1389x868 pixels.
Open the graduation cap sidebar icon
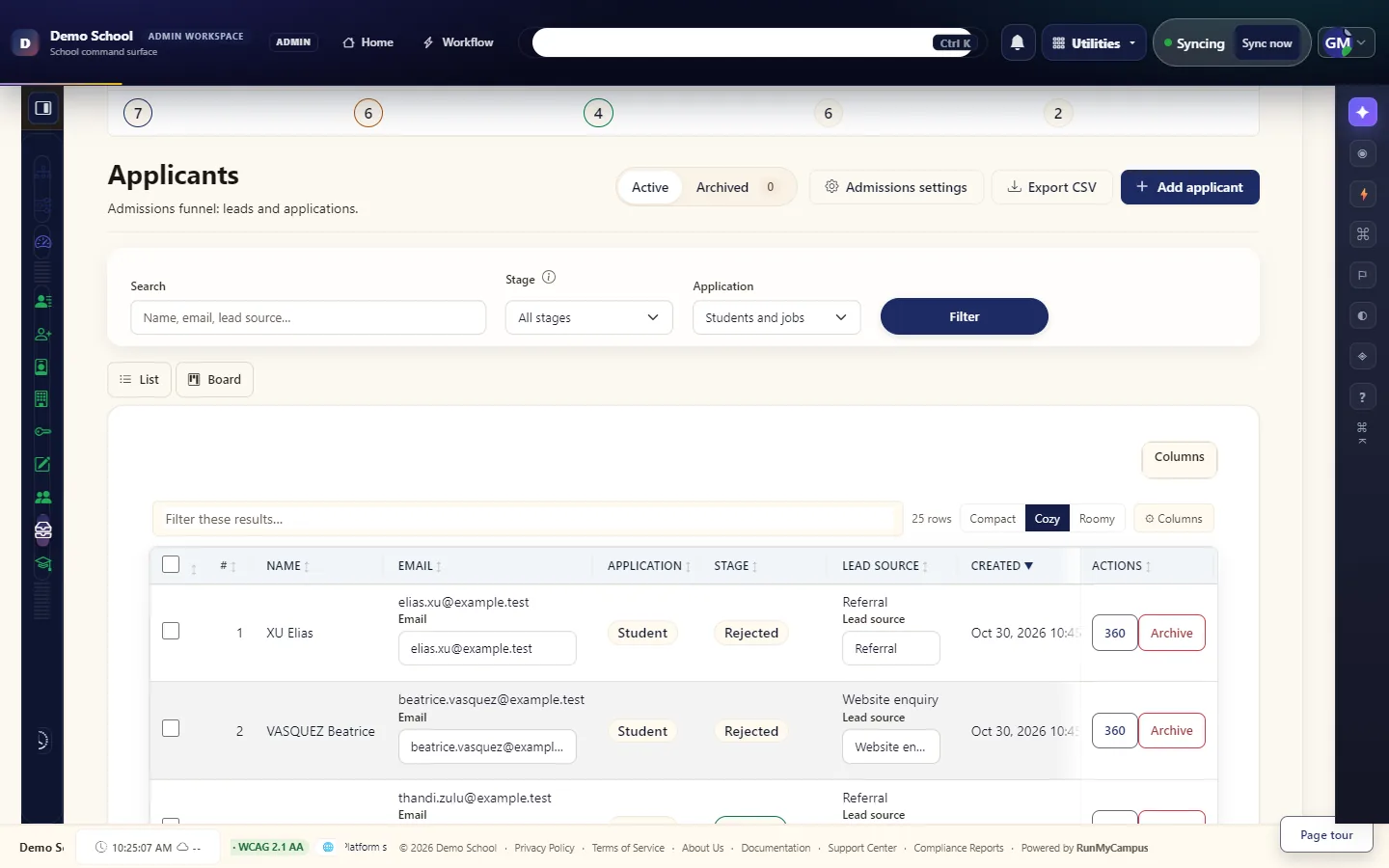click(x=42, y=563)
